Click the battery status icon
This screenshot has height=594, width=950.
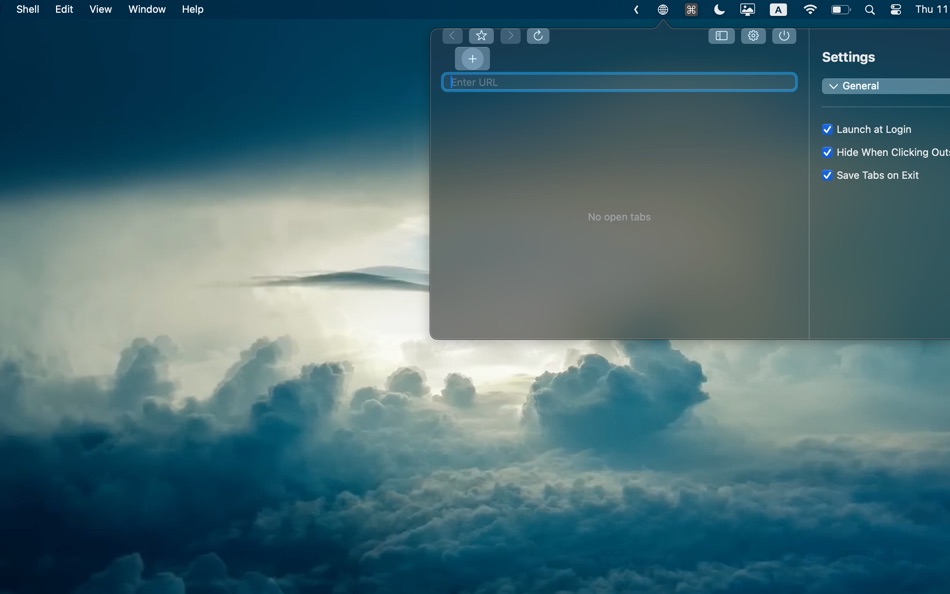840,10
